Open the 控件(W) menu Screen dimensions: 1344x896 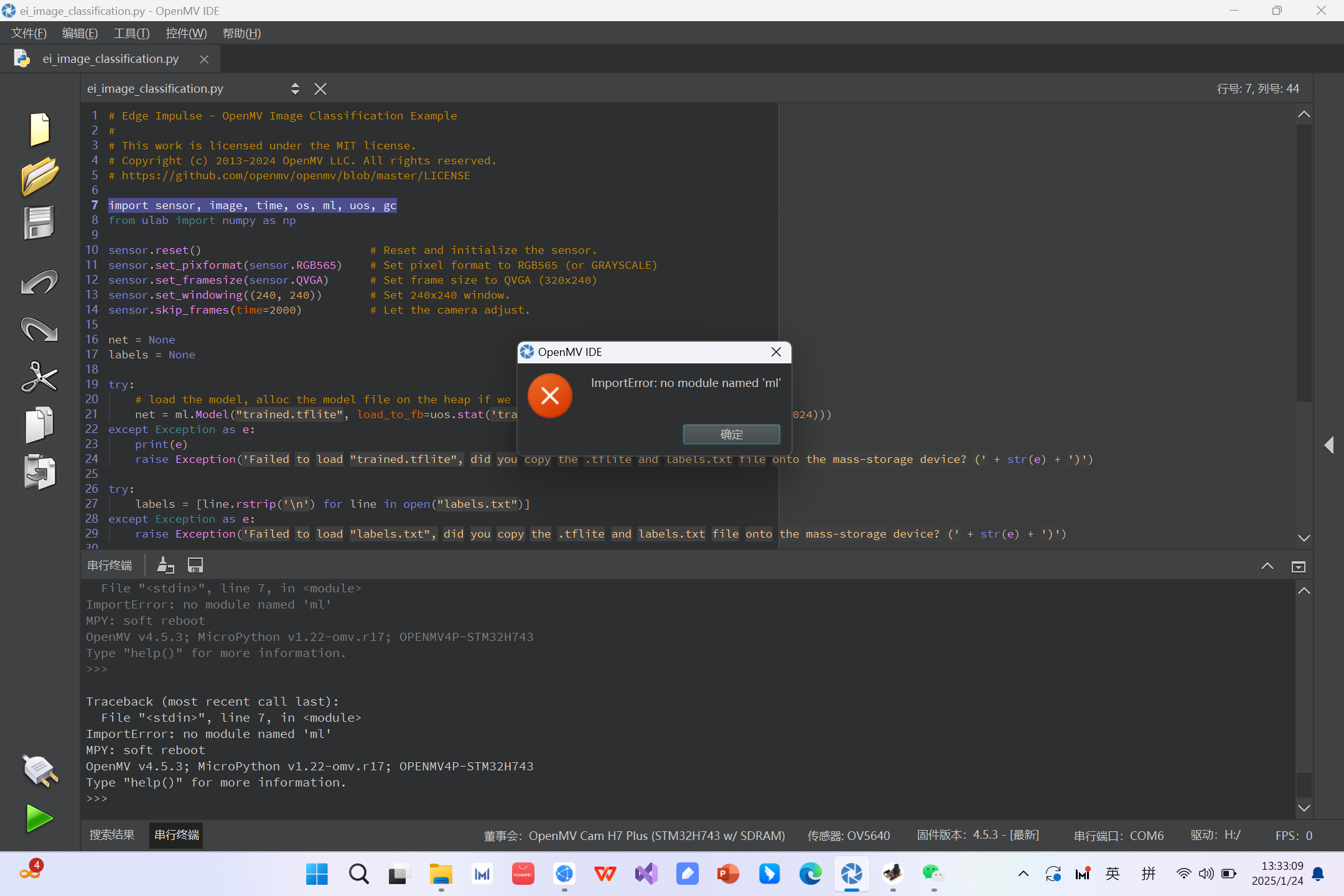coord(186,33)
